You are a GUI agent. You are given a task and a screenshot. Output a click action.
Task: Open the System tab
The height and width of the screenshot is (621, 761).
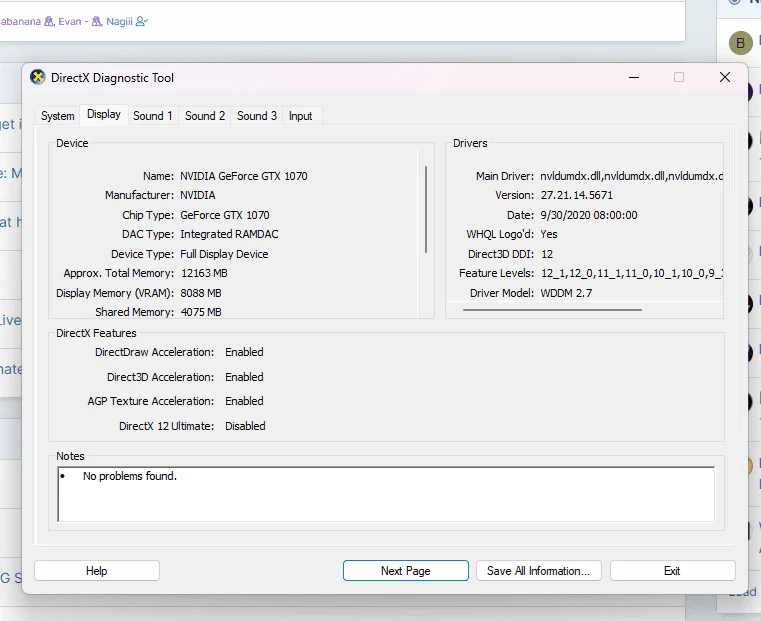pos(57,116)
